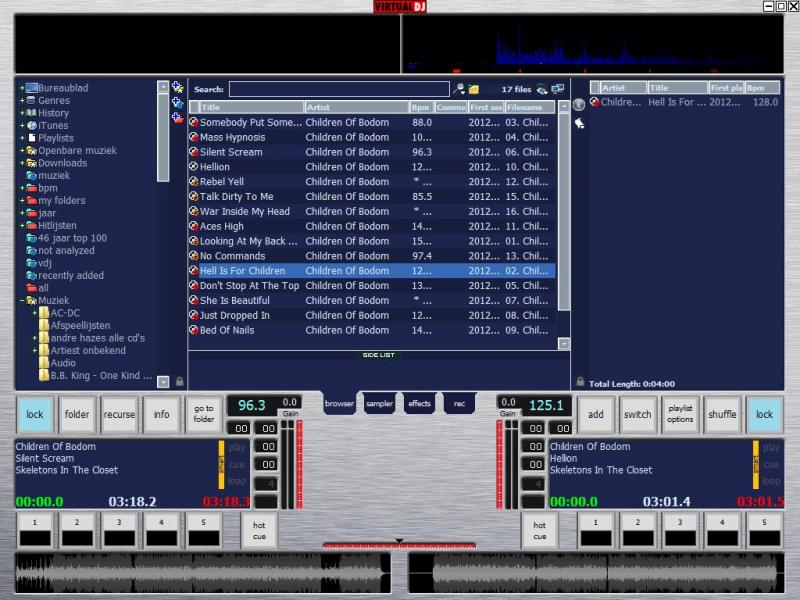Click the red all folder icon

tap(32, 288)
